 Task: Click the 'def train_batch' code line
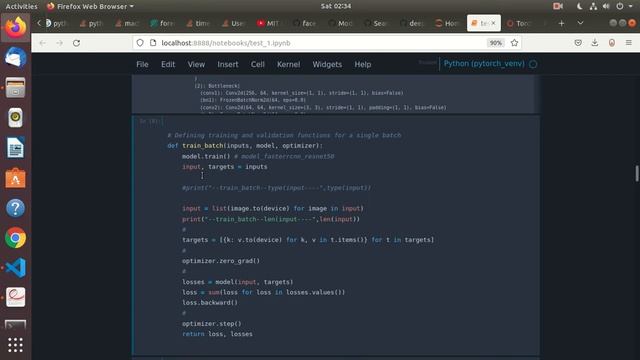(x=245, y=146)
